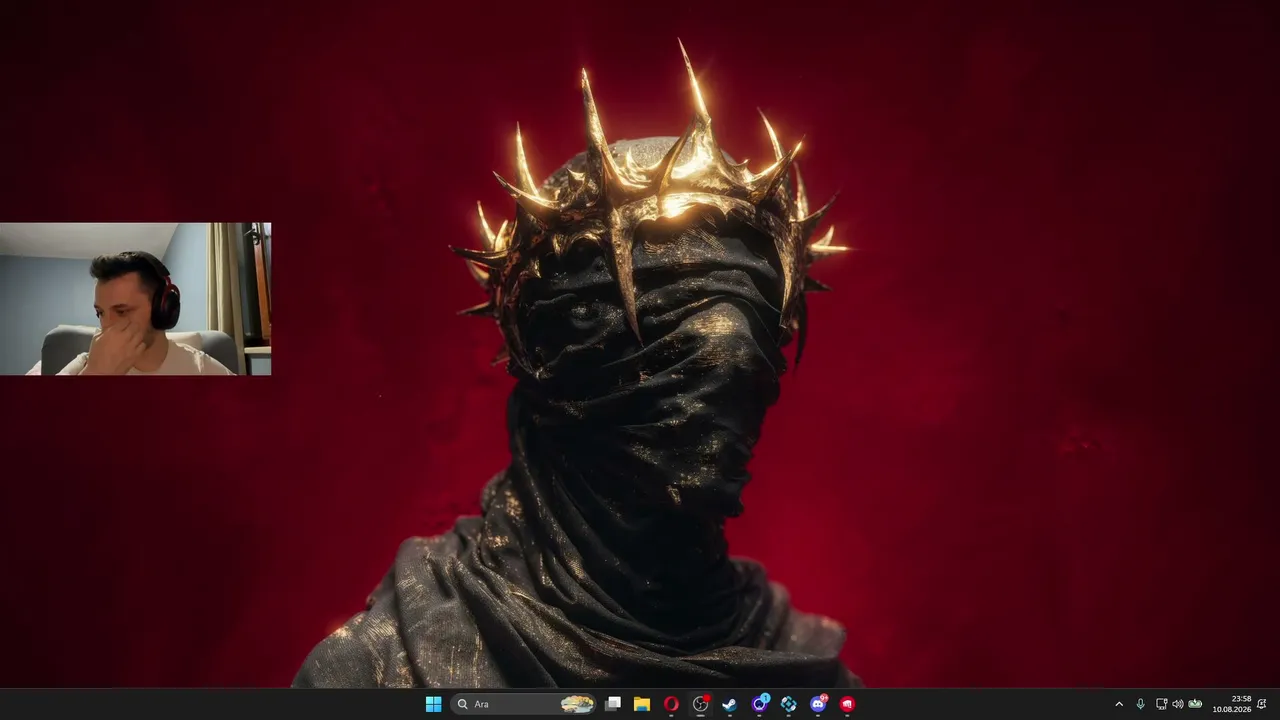Click the 'Ara' taskbar search box
Image resolution: width=1280 pixels, height=720 pixels.
524,704
